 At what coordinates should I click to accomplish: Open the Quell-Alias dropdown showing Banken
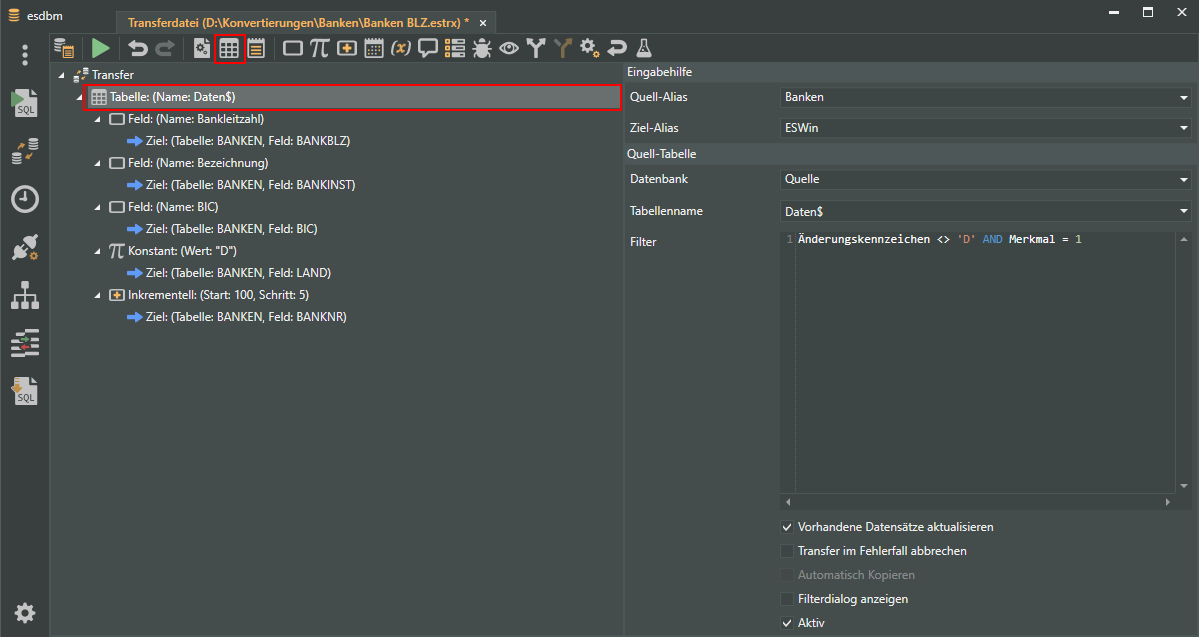[x=985, y=97]
